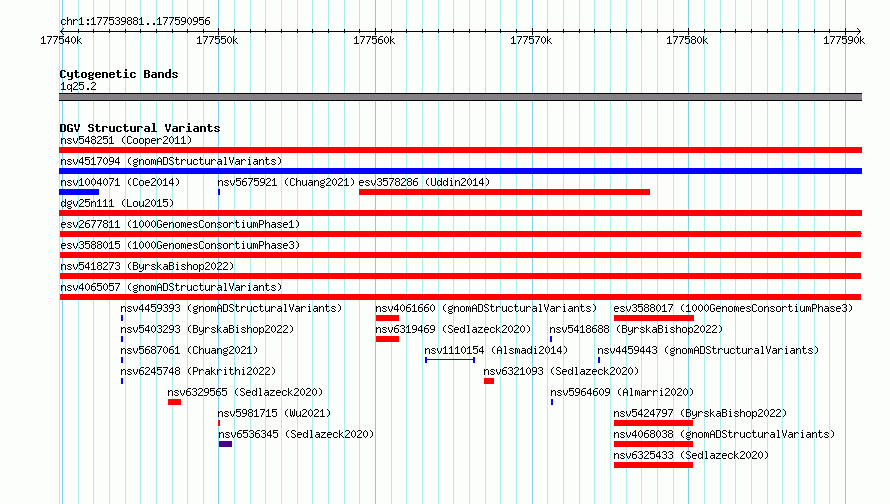Click the 177570k ruler tick label
The width and height of the screenshot is (890, 504).
click(x=531, y=40)
